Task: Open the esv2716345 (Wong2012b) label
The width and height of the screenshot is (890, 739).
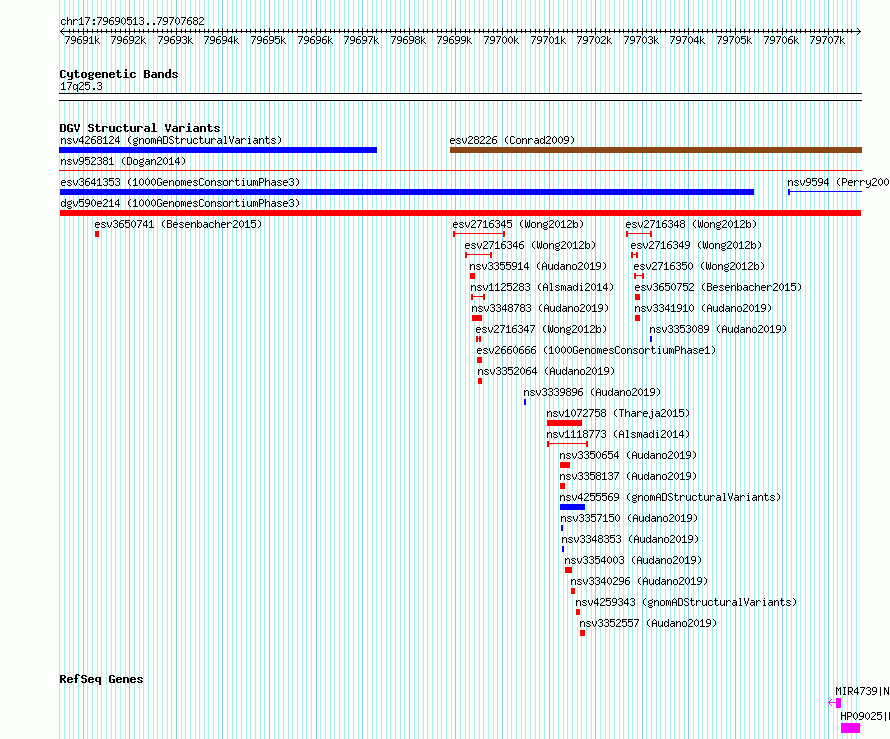Action: 518,224
